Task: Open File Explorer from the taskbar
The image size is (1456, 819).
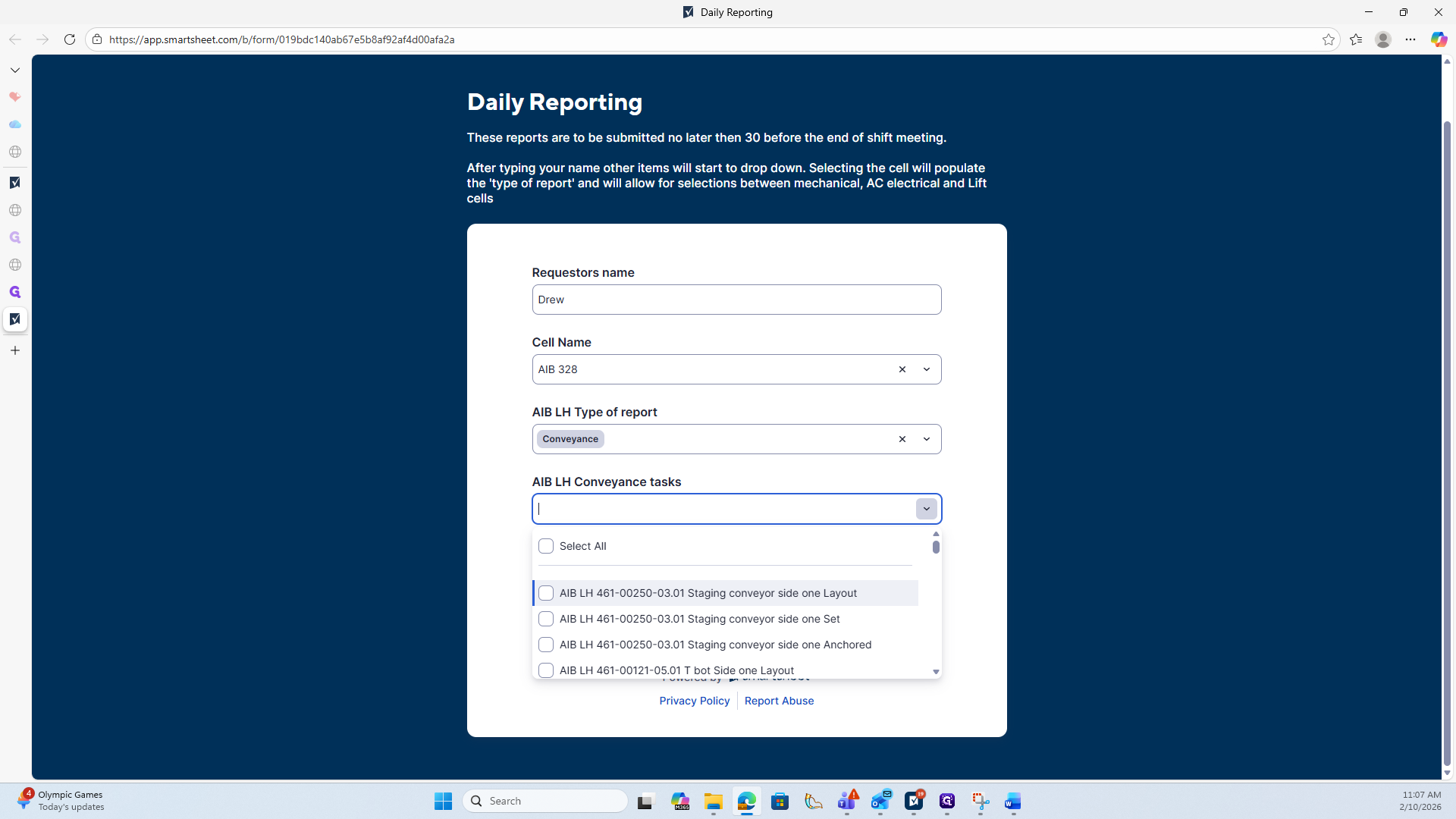Action: tap(713, 801)
